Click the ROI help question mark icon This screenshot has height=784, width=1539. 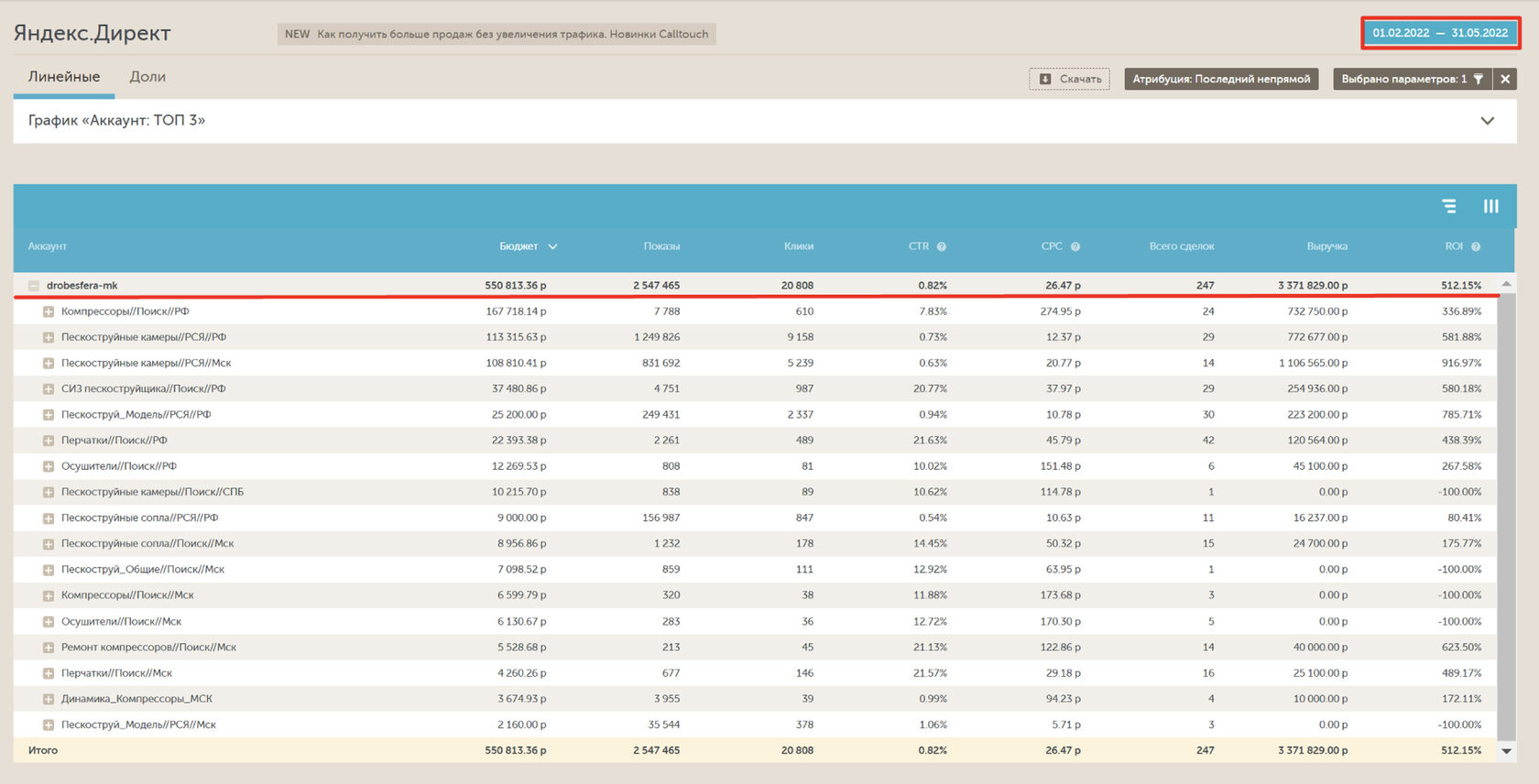click(1475, 246)
